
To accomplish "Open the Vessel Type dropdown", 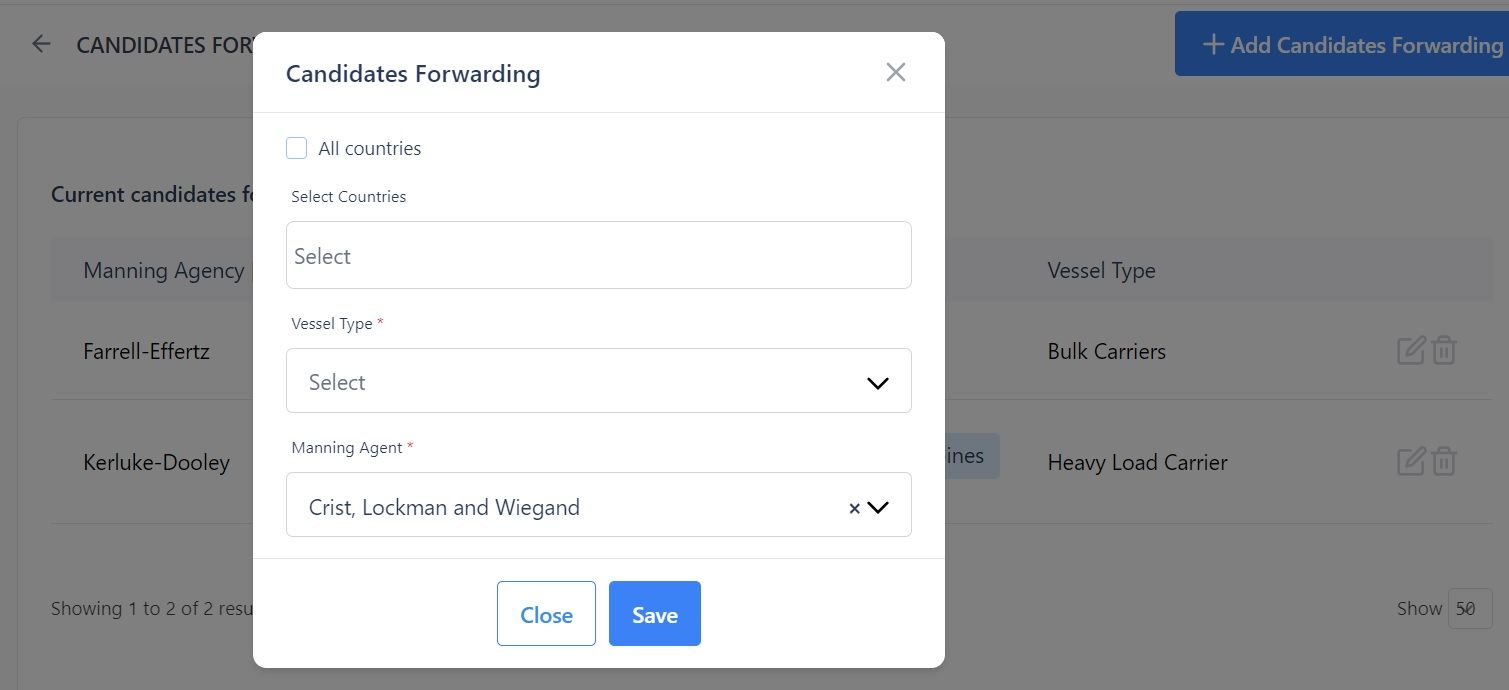I will pyautogui.click(x=599, y=381).
